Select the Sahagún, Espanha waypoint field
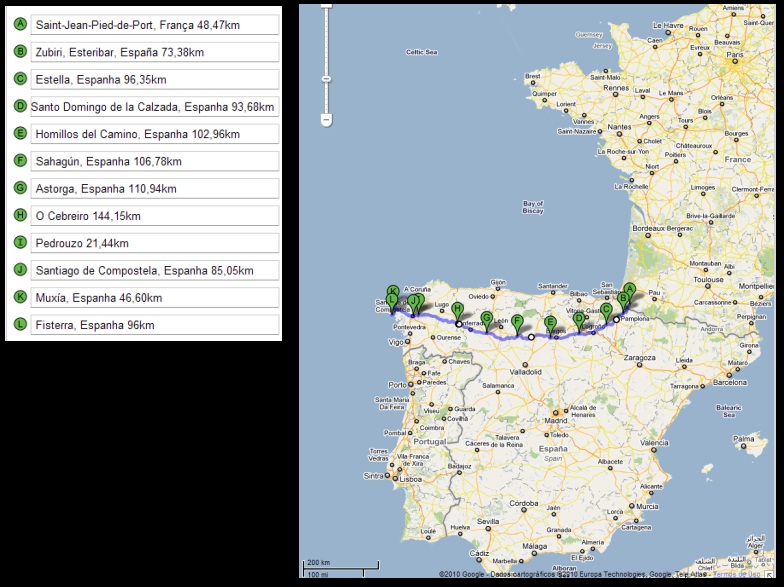The width and height of the screenshot is (784, 587). (154, 161)
